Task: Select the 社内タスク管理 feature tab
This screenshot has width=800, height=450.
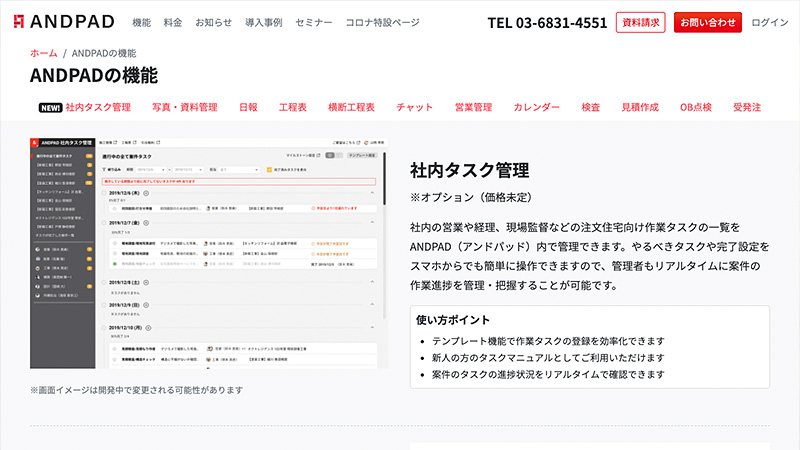Action: coord(98,107)
